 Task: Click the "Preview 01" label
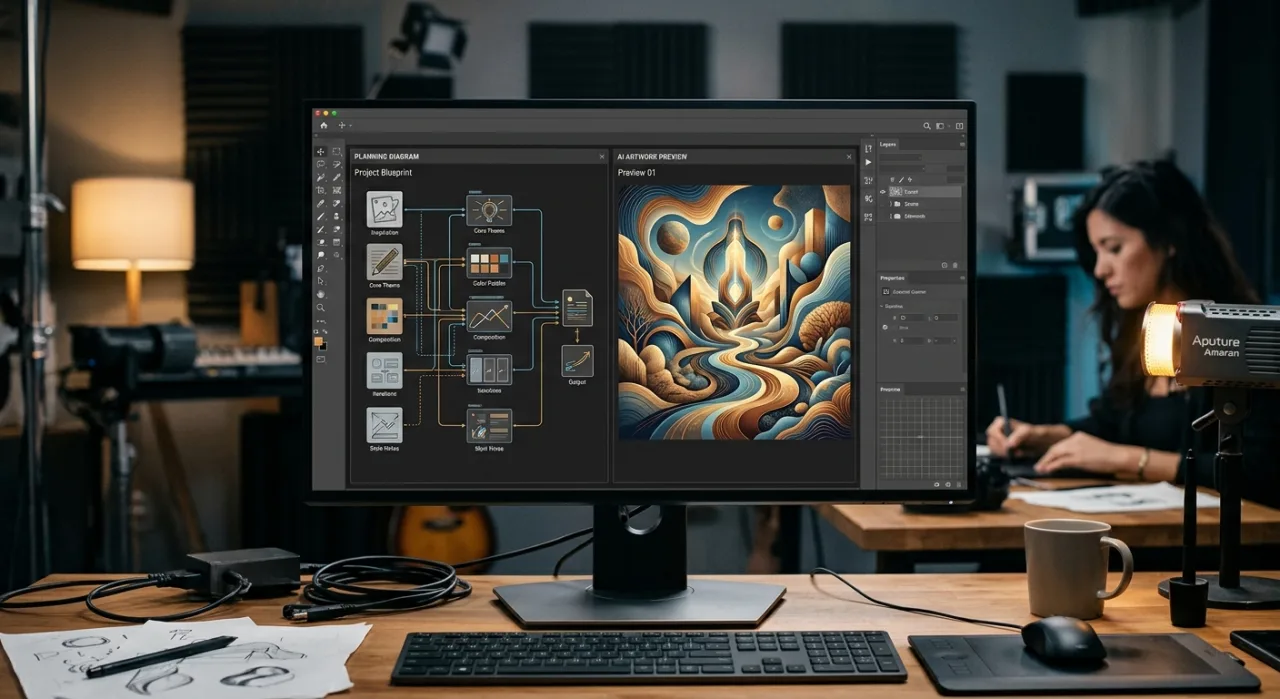637,173
